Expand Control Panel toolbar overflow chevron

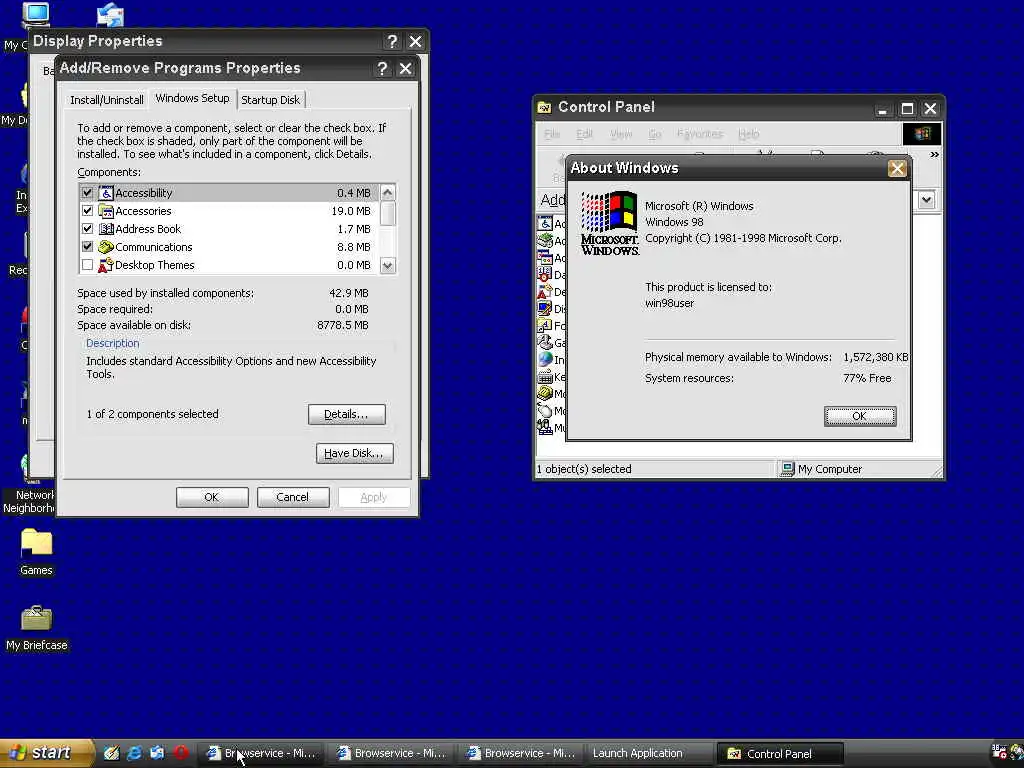[x=935, y=155]
